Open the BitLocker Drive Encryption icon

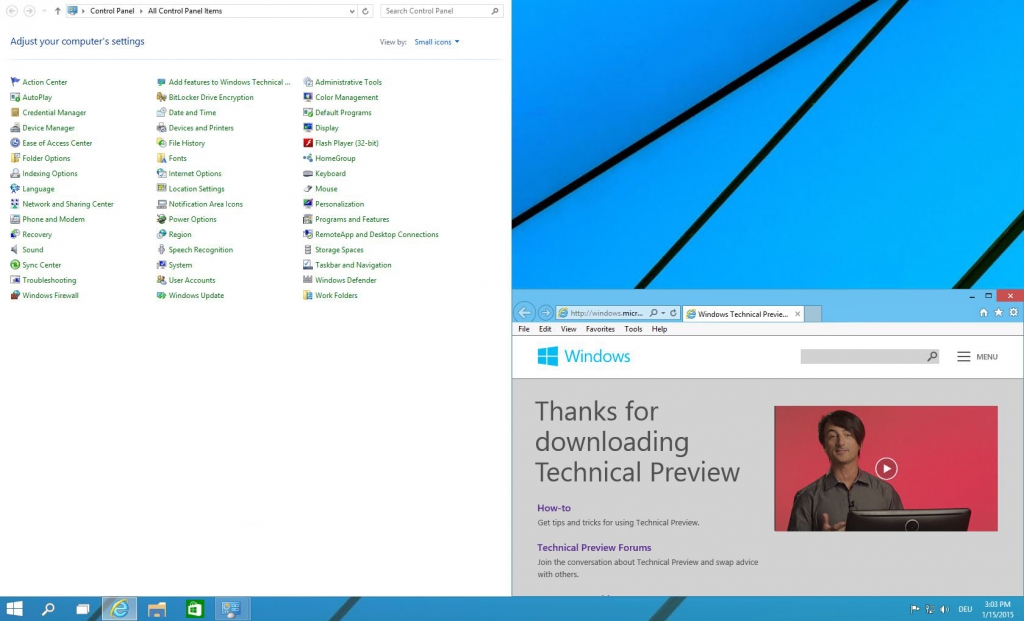point(161,98)
